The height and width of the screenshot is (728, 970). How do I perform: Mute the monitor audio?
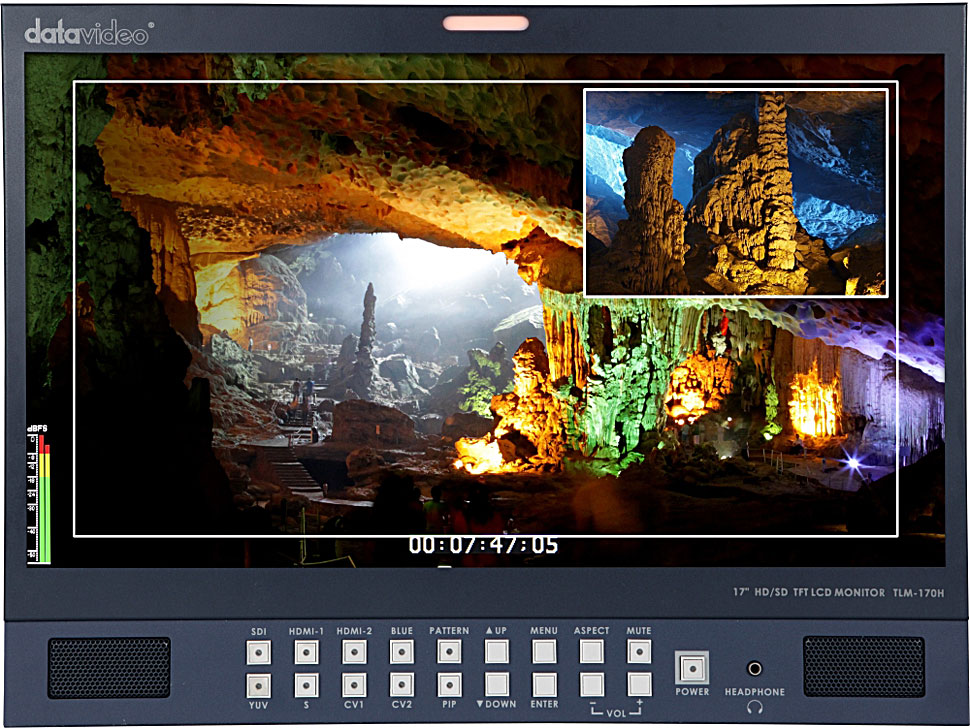[638, 652]
